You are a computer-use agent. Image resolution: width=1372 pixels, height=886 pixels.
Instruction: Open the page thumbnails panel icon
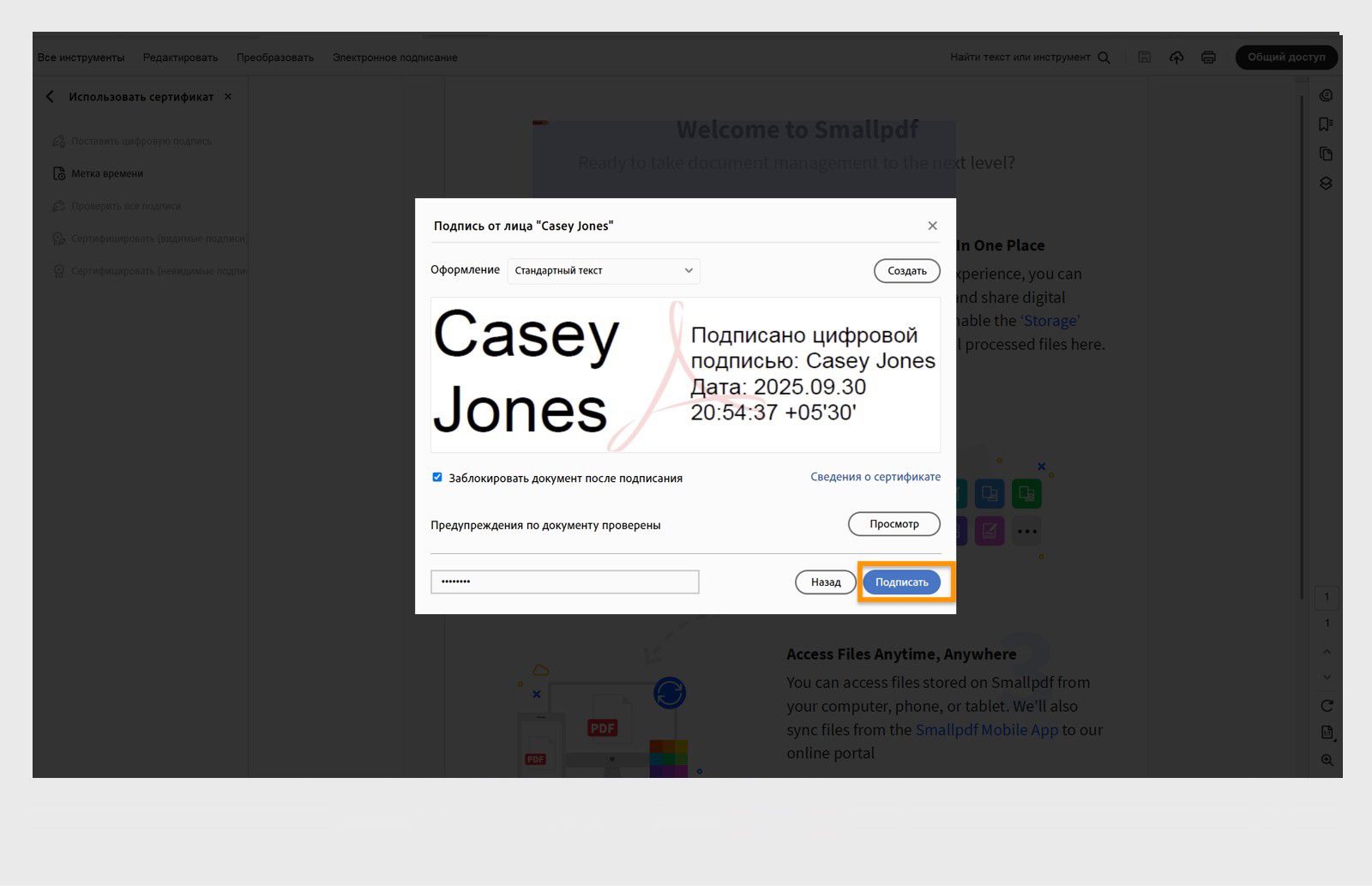coord(1326,154)
